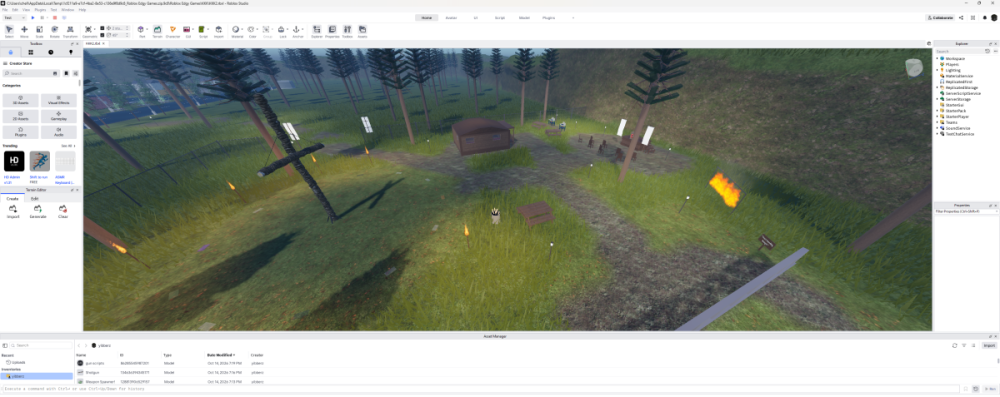This screenshot has width=1000, height=397.
Task: Expand the ReplicatedStorage tree node
Action: tap(937, 87)
